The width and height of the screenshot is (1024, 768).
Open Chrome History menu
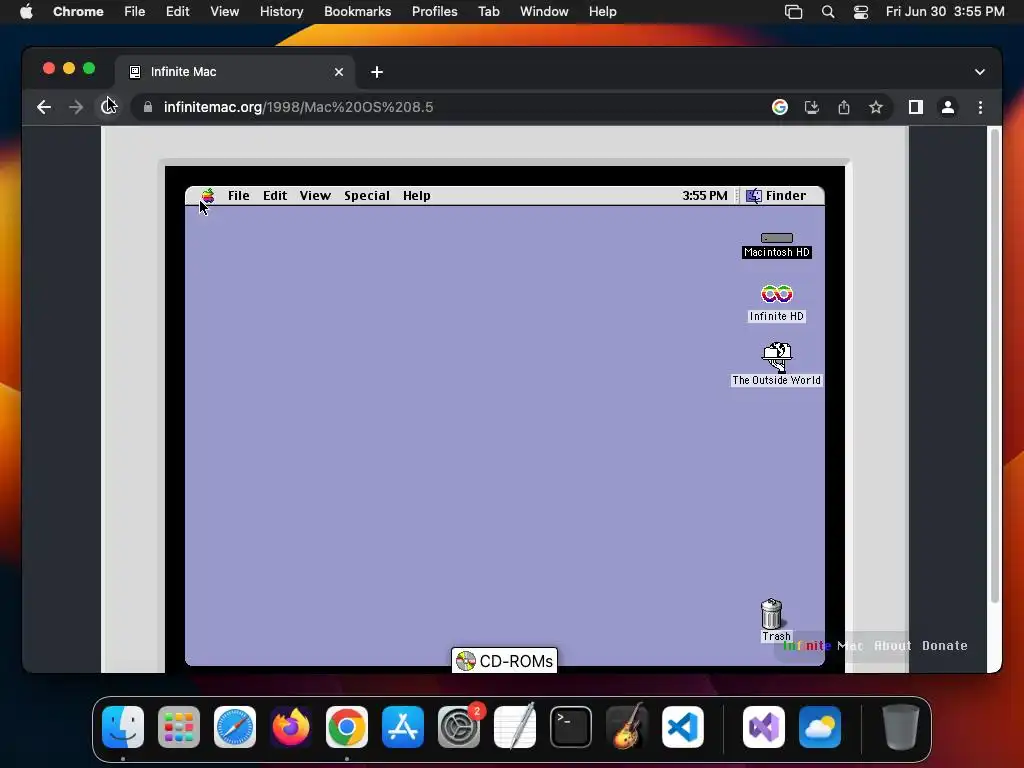click(x=281, y=12)
